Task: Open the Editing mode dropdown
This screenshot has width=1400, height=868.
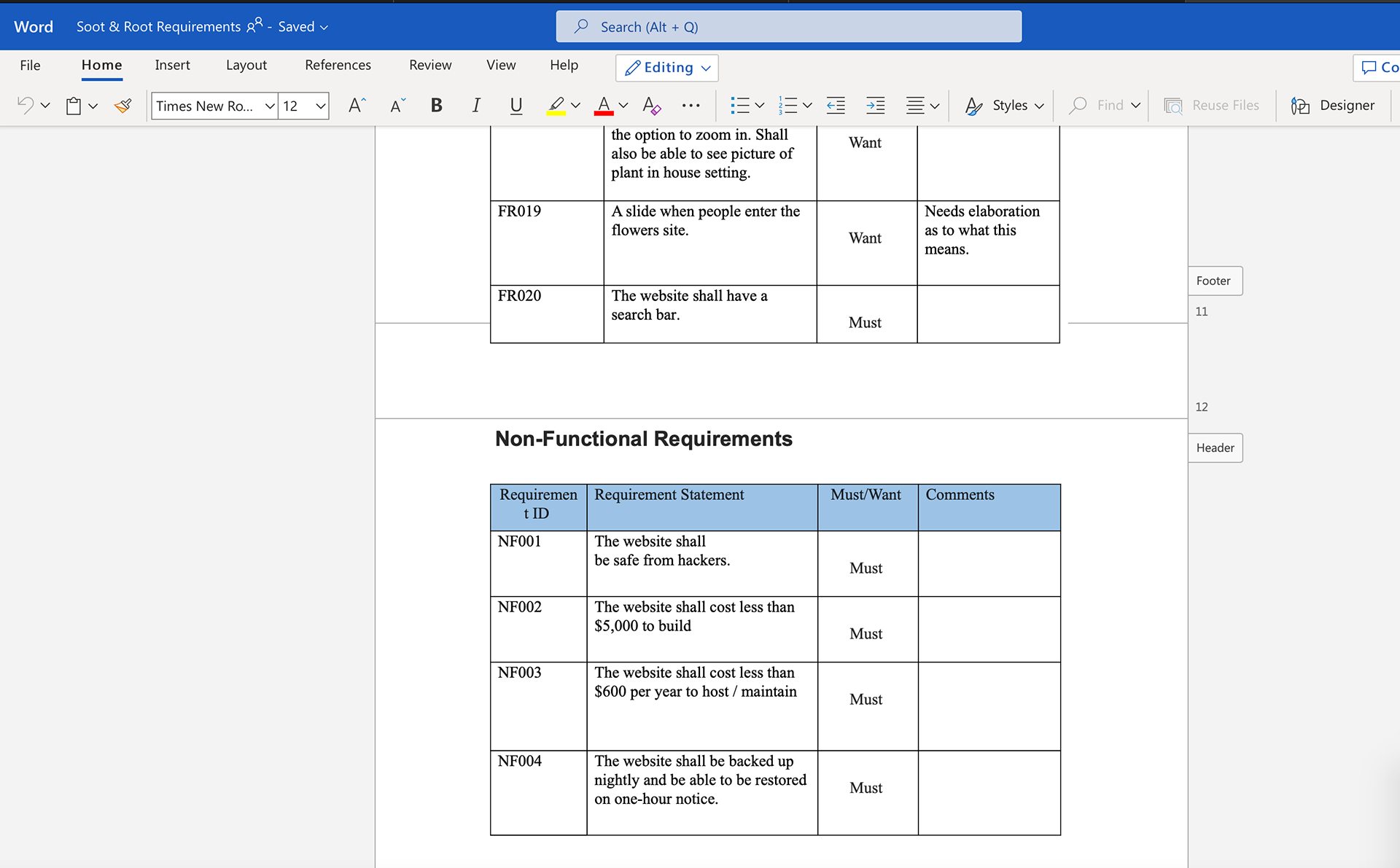Action: pyautogui.click(x=667, y=67)
